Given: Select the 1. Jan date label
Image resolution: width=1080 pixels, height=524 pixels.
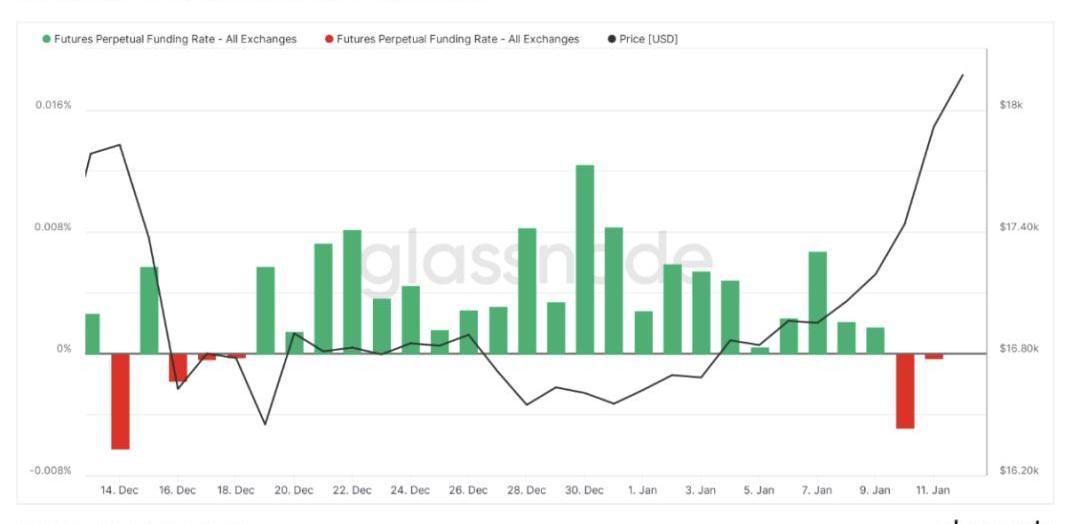Looking at the screenshot, I should [643, 490].
